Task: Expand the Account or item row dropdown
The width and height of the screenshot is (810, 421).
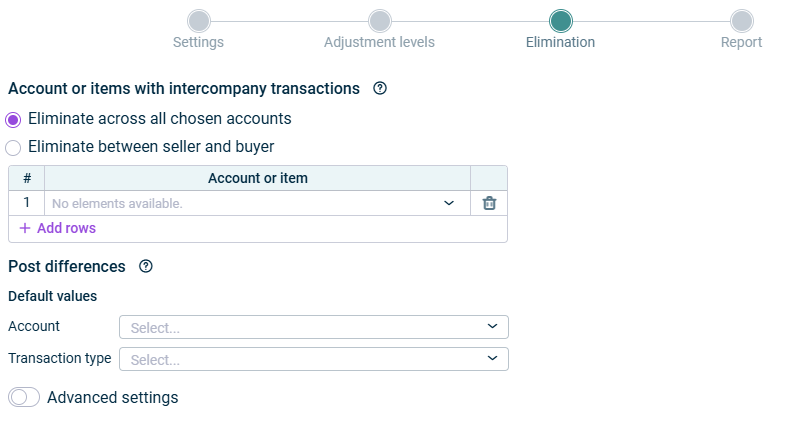Action: (x=257, y=204)
